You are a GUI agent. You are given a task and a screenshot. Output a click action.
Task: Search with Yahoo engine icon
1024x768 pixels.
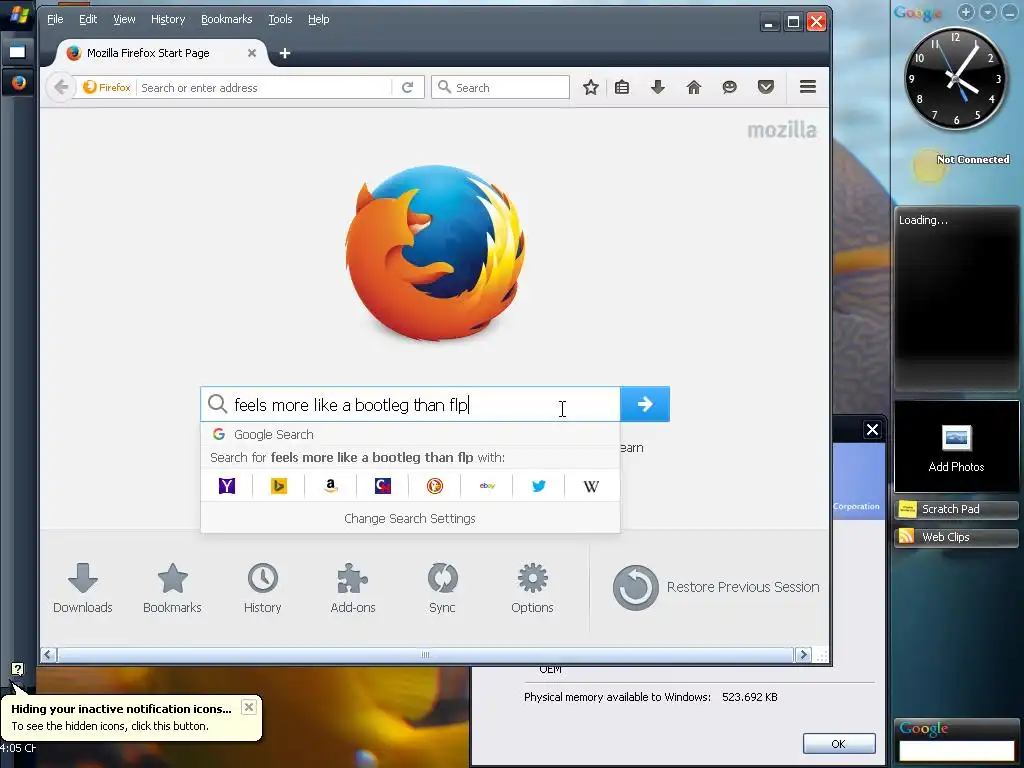coord(227,486)
